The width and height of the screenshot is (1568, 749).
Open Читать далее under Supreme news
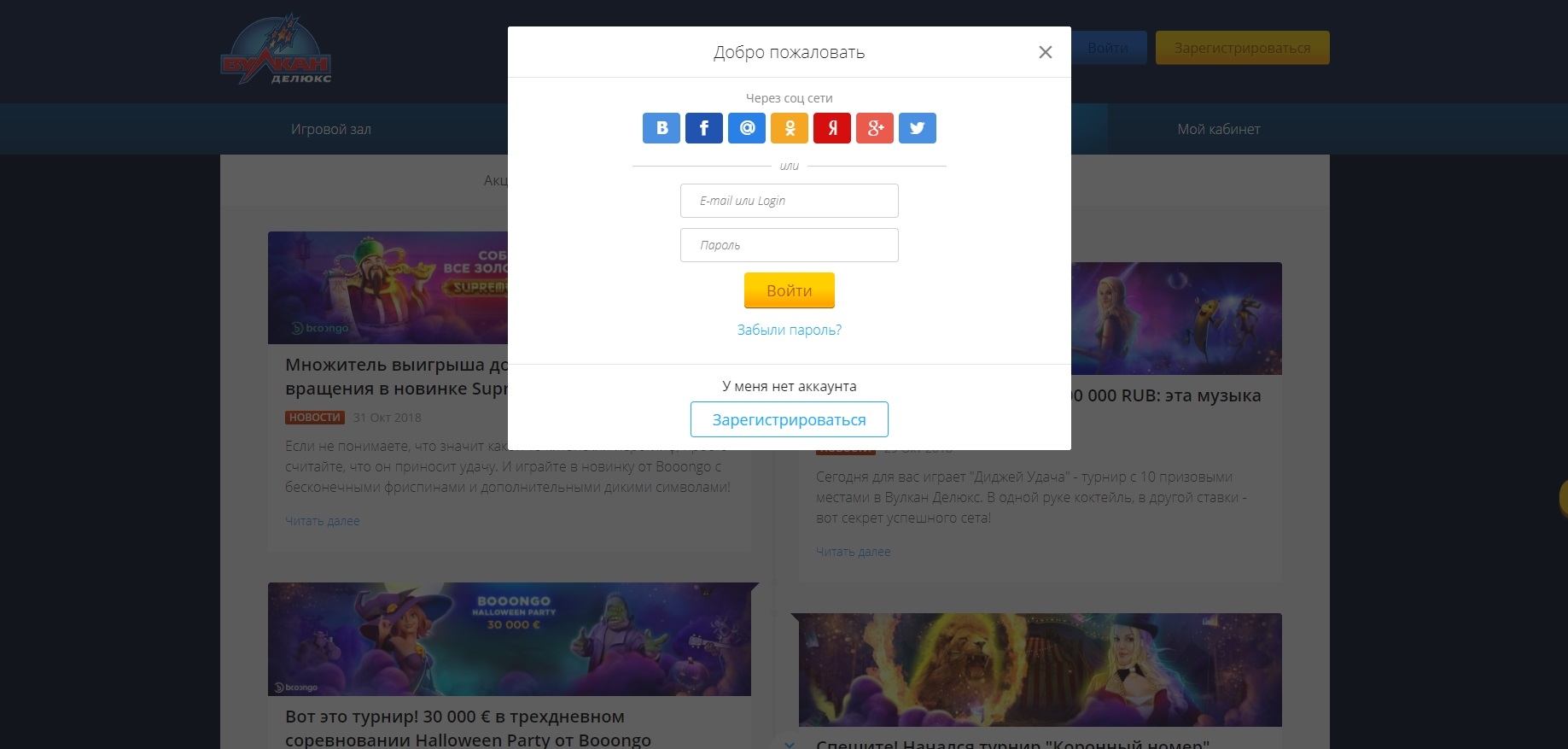click(323, 521)
